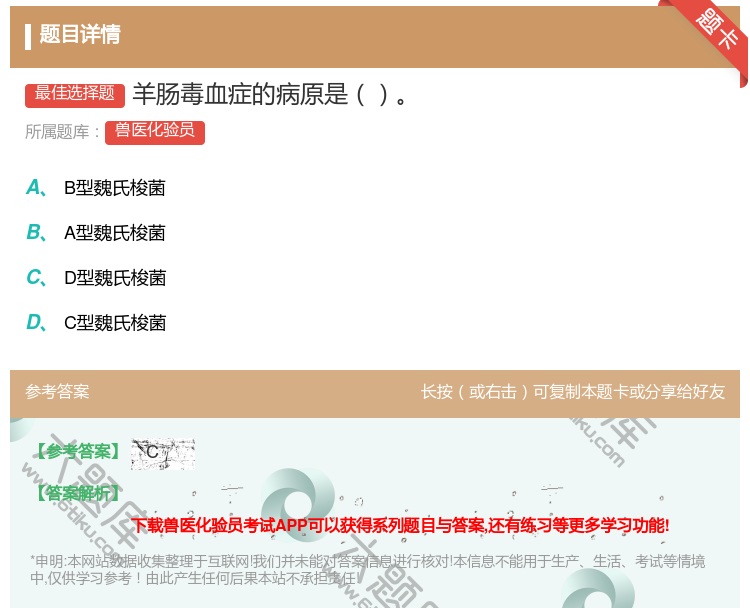Click the 题目详情 header title

[80, 34]
